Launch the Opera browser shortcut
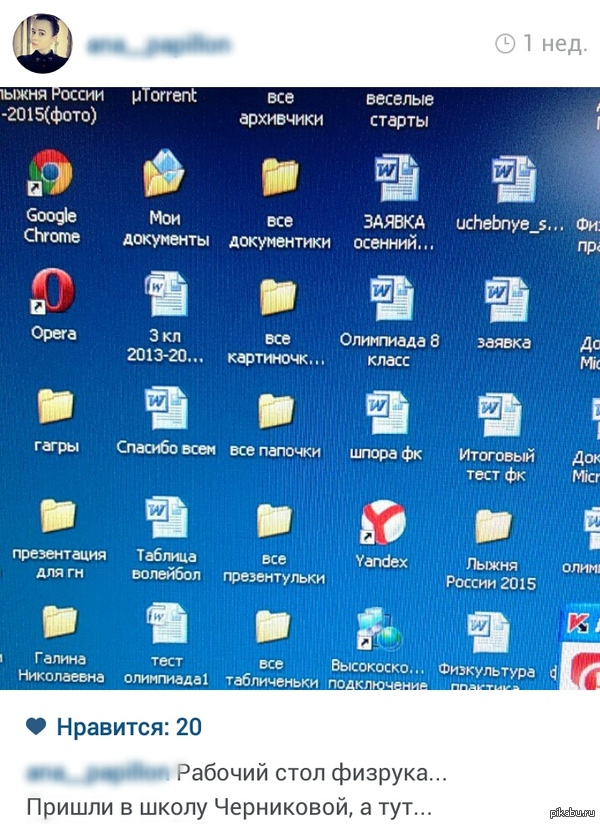 (x=53, y=292)
